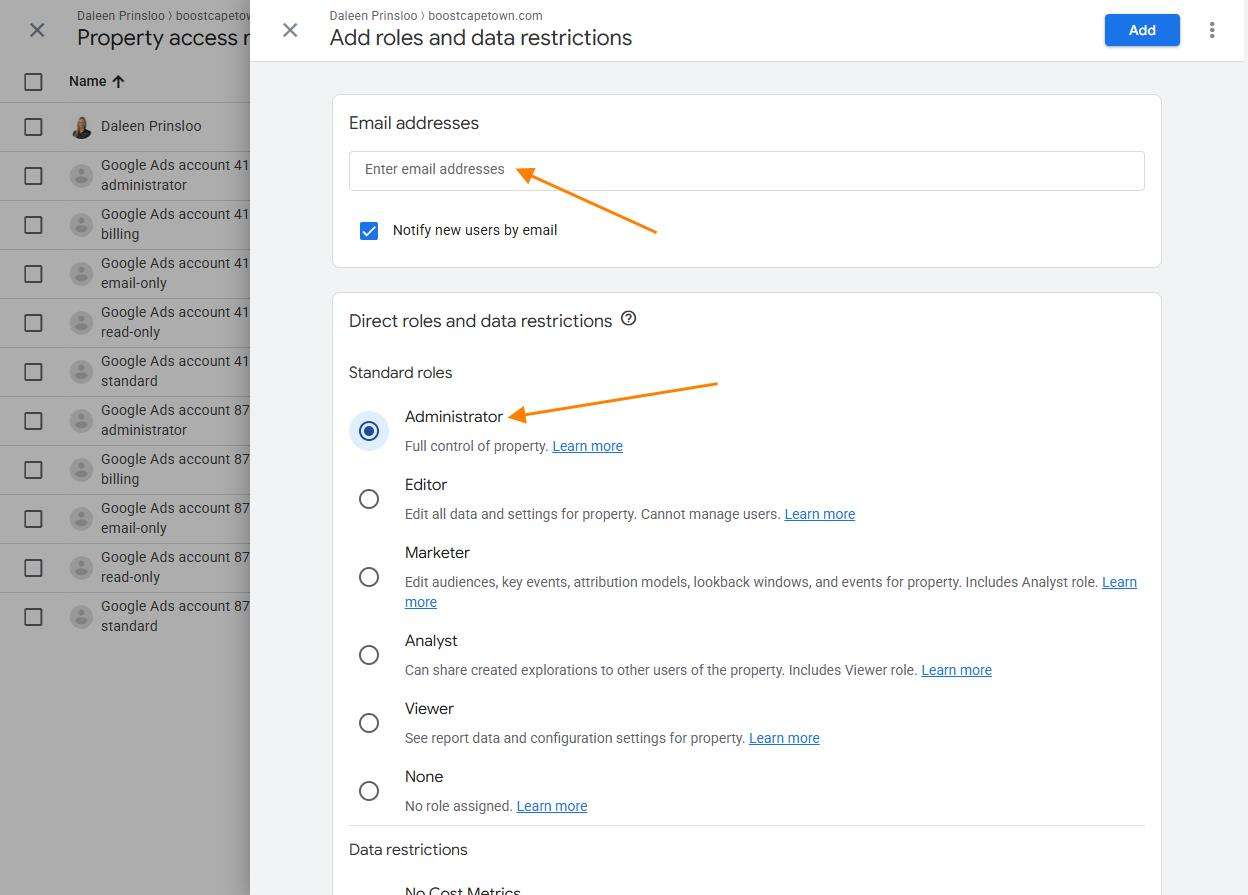Image resolution: width=1248 pixels, height=895 pixels.
Task: Check box for Google Ads account 87 administrator
Action: (33, 421)
